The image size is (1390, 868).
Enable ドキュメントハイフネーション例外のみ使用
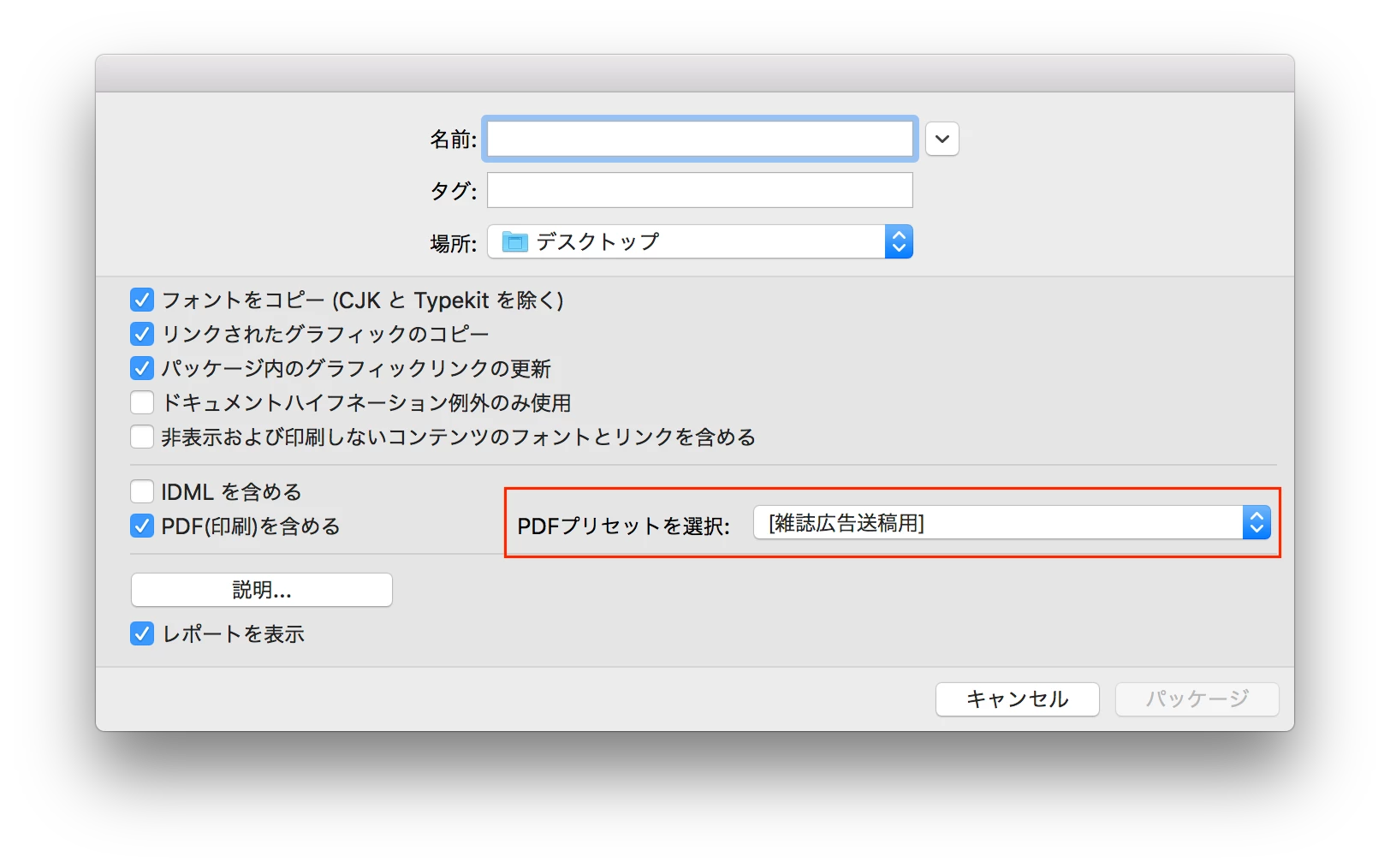pos(142,402)
